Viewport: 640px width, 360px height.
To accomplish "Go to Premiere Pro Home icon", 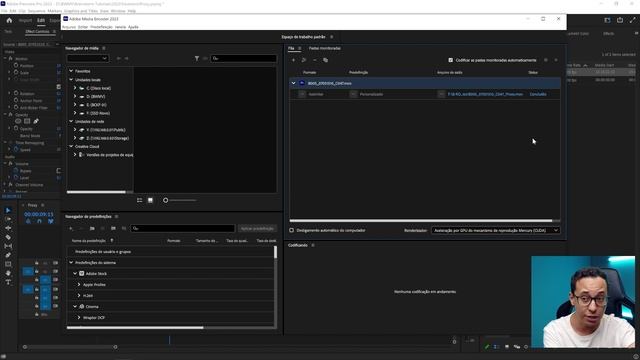I will pyautogui.click(x=9, y=20).
